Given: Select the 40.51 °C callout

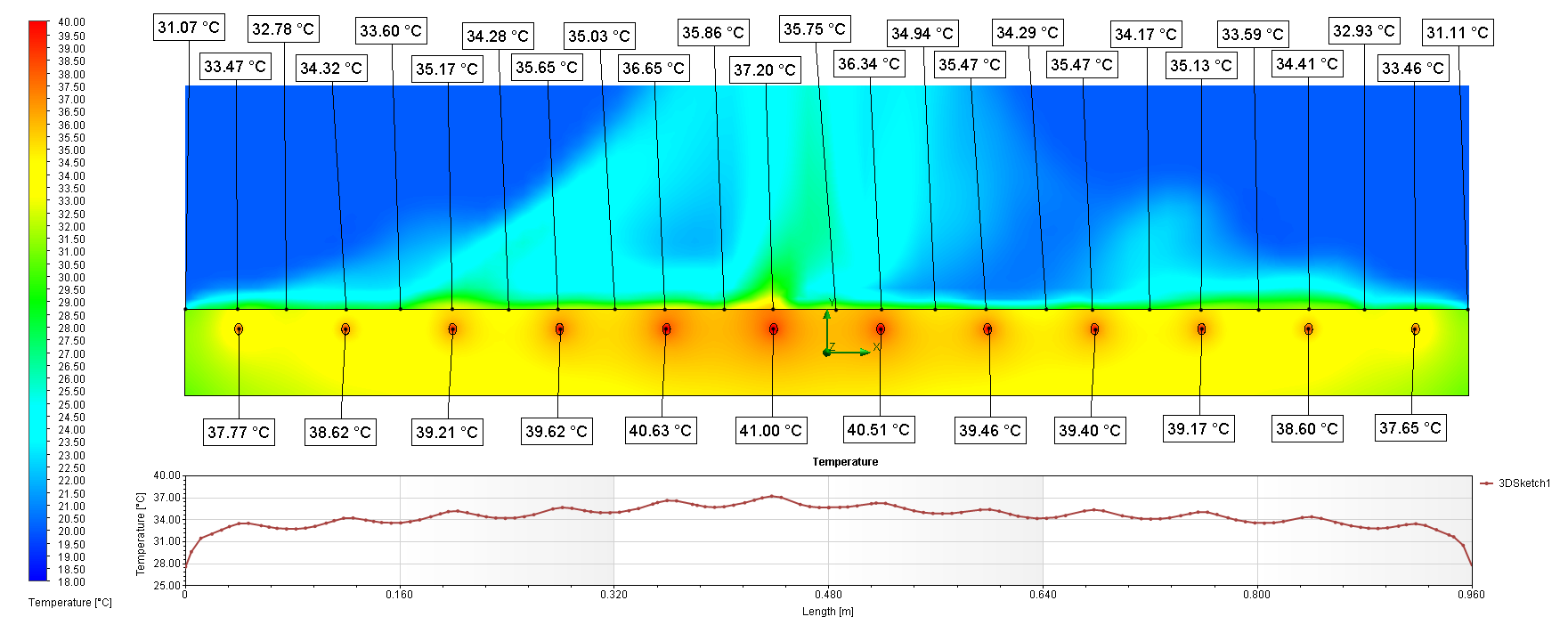Looking at the screenshot, I should [x=879, y=429].
